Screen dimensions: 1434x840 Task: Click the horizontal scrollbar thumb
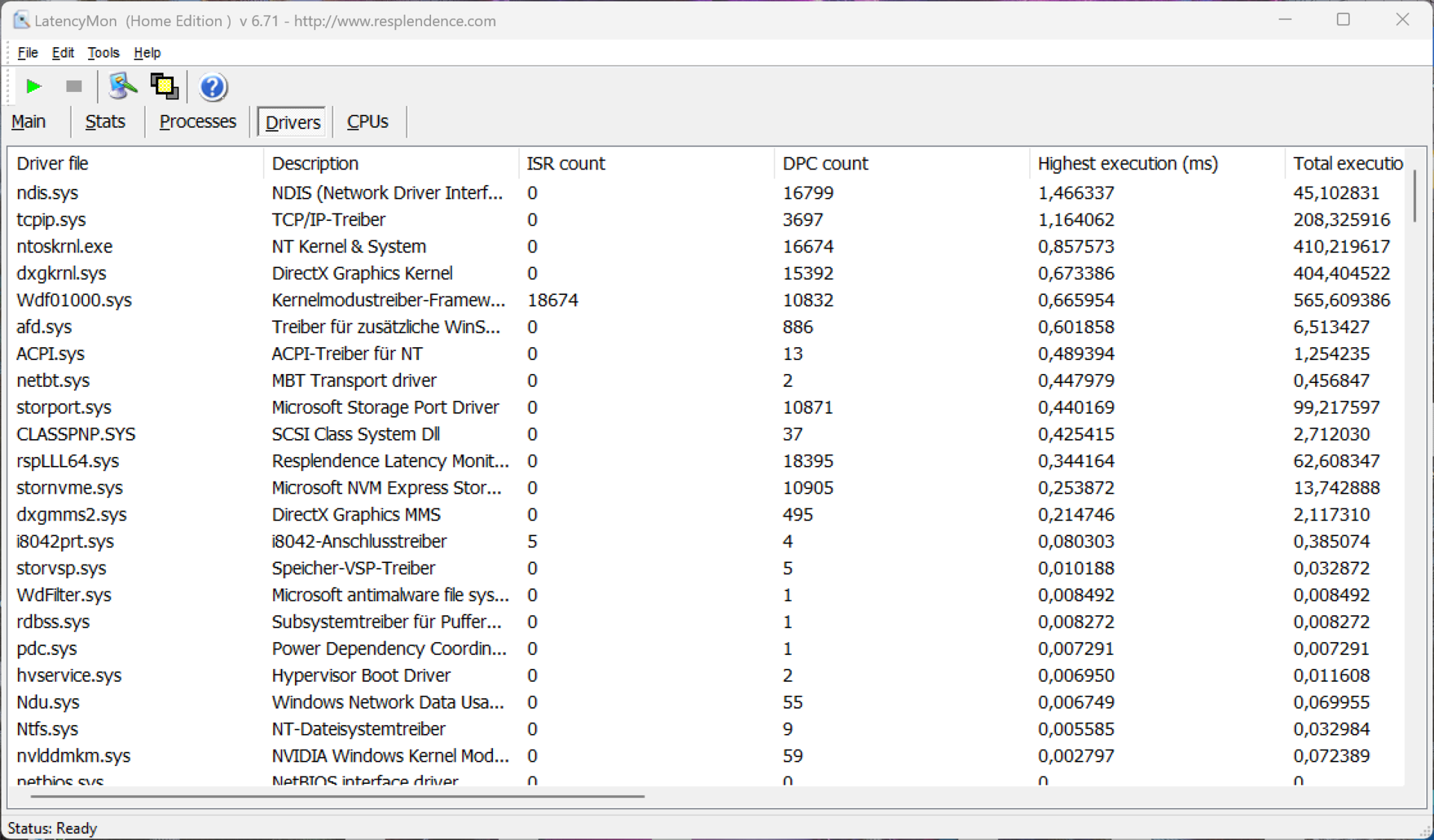tap(336, 797)
